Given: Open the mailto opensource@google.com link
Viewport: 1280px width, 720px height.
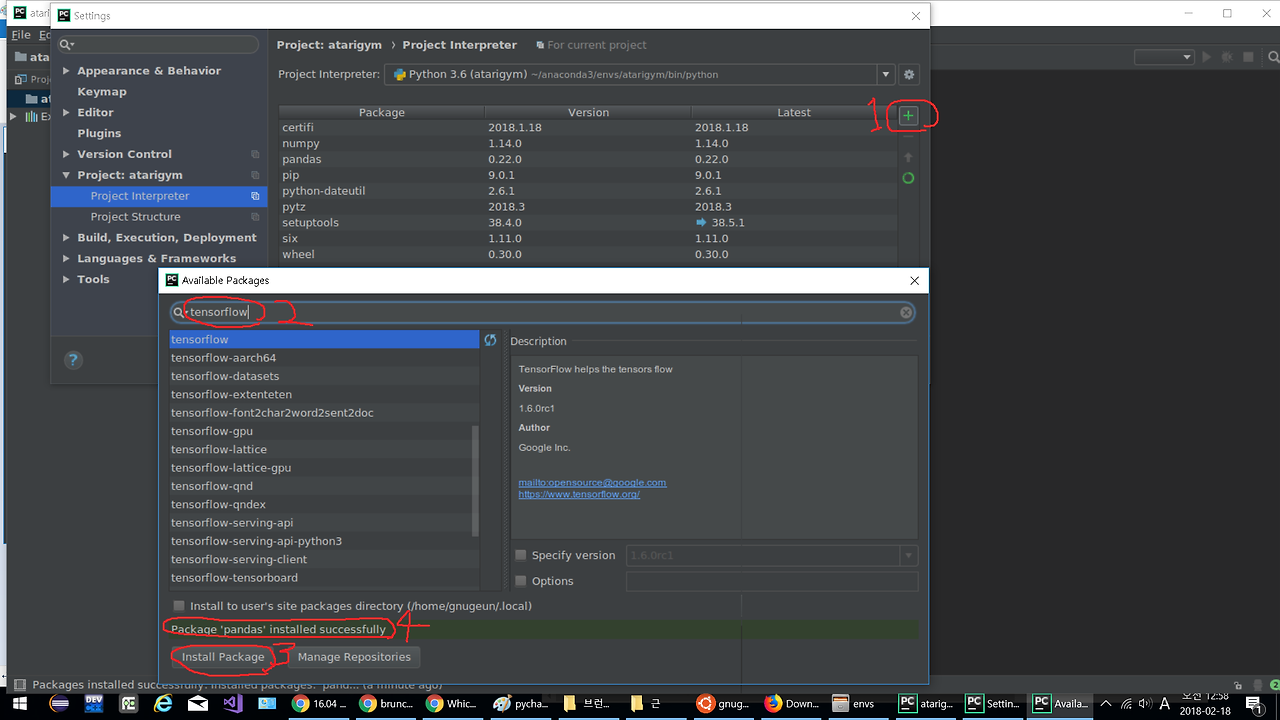Looking at the screenshot, I should click(x=592, y=482).
